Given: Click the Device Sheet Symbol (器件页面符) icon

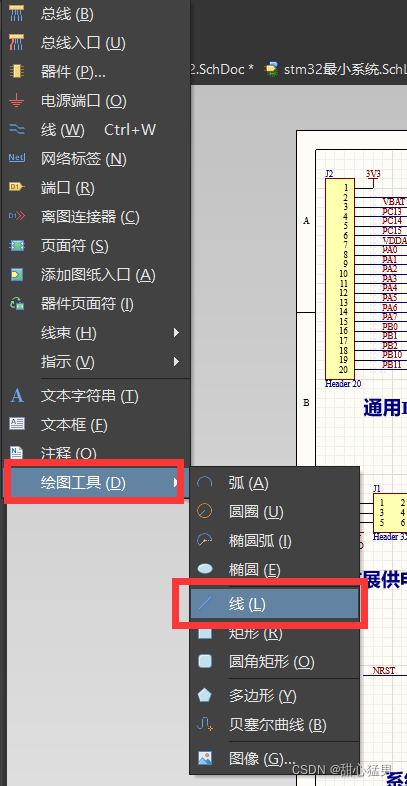Looking at the screenshot, I should pos(17,303).
